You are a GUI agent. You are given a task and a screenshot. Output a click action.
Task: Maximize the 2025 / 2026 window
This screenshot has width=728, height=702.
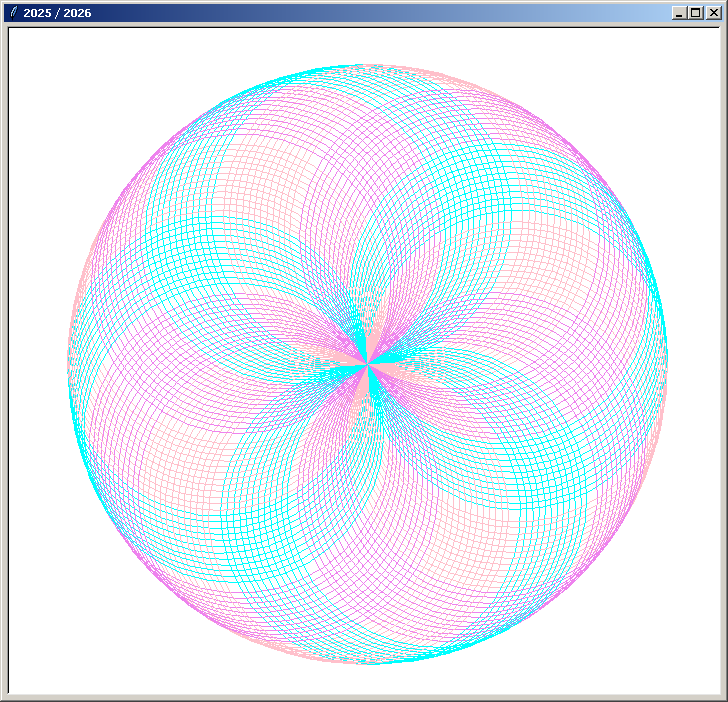click(696, 13)
